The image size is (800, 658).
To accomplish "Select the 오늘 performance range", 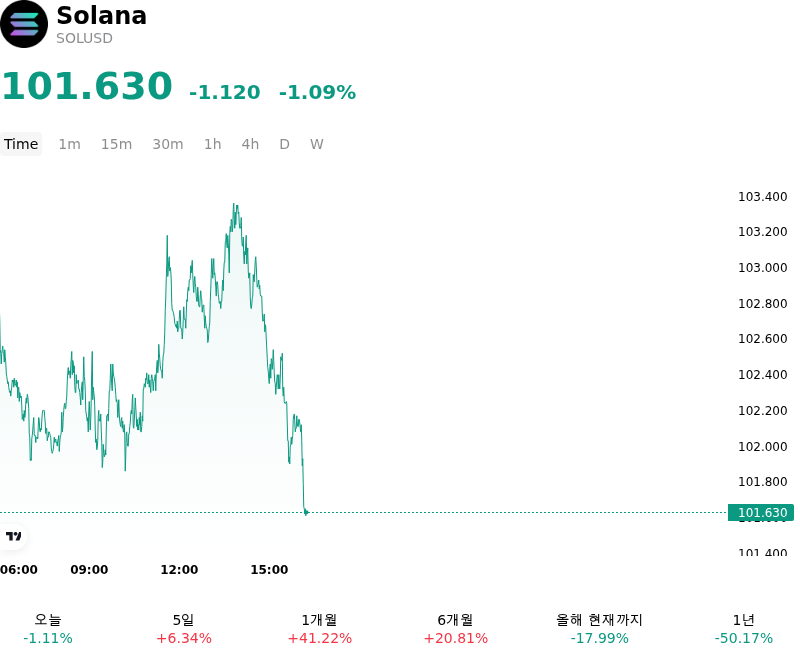I will coord(48,629).
